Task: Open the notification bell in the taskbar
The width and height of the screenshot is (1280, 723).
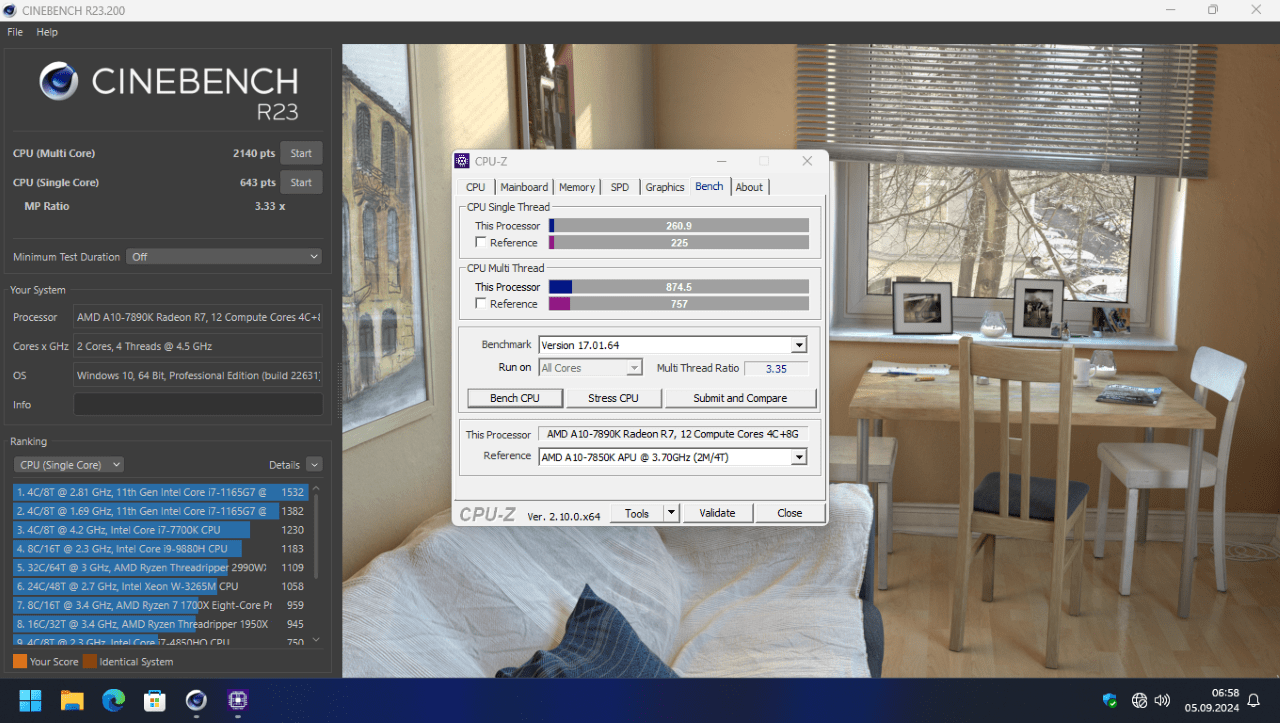Action: pyautogui.click(x=1254, y=700)
